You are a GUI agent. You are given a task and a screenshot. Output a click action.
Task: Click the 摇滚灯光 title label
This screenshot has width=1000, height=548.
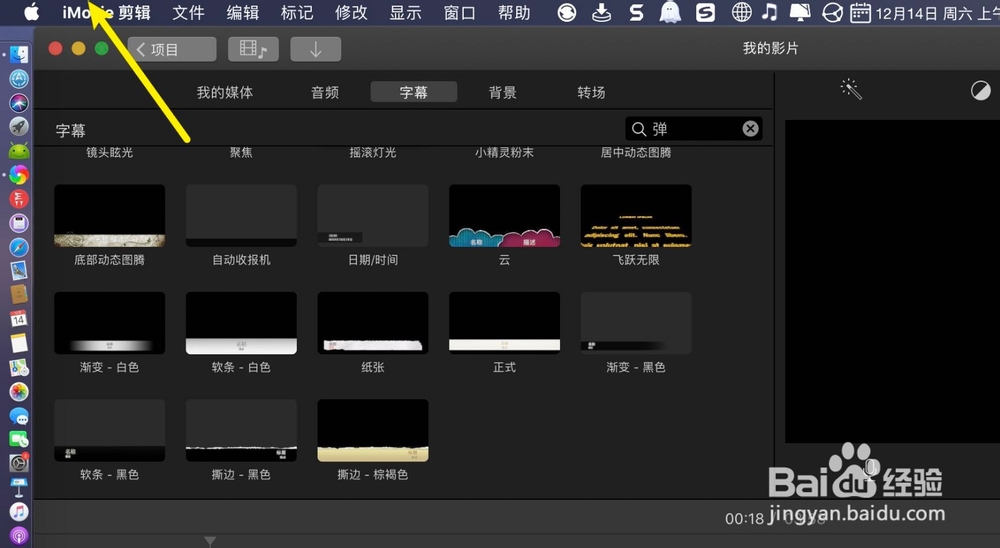coord(372,152)
